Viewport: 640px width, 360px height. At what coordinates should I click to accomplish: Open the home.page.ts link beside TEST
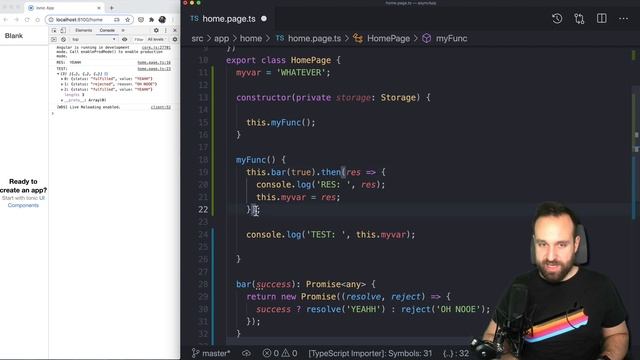(154, 69)
